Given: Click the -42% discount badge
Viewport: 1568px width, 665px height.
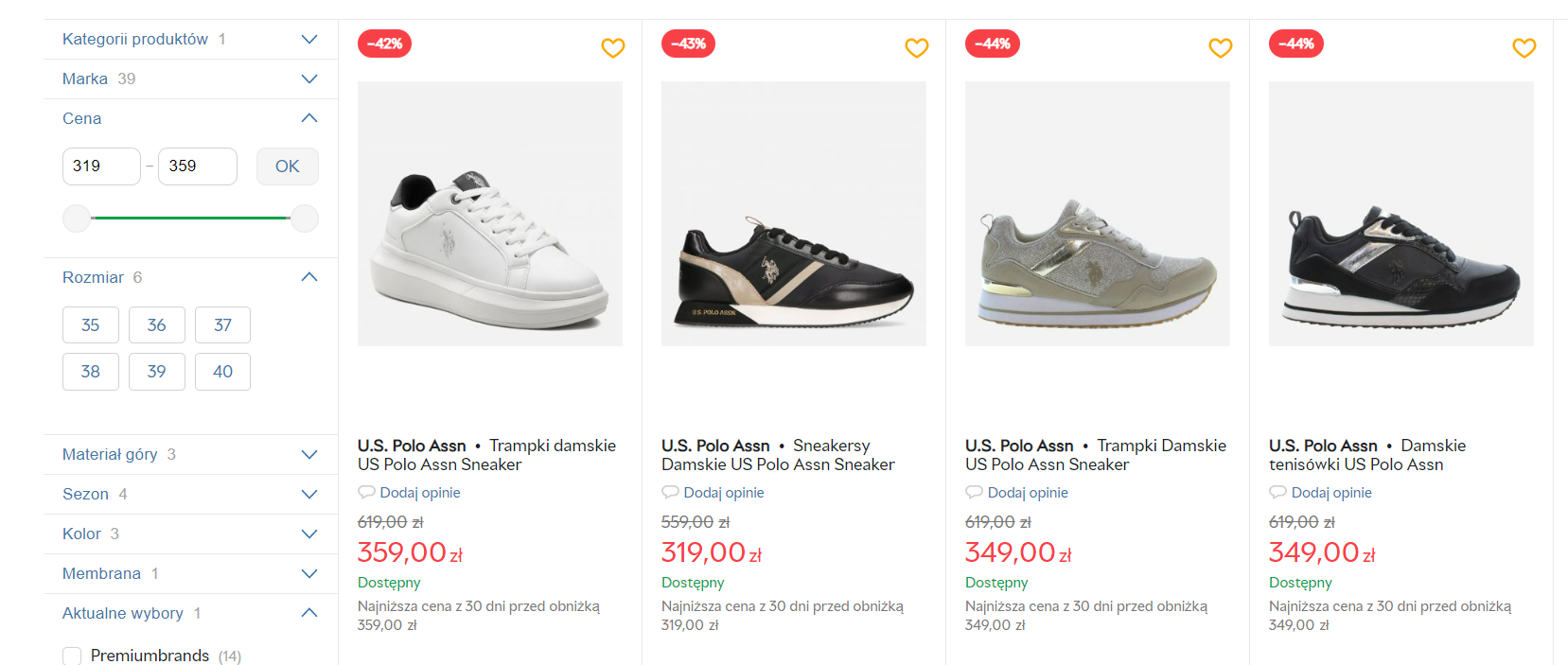Looking at the screenshot, I should 385,44.
